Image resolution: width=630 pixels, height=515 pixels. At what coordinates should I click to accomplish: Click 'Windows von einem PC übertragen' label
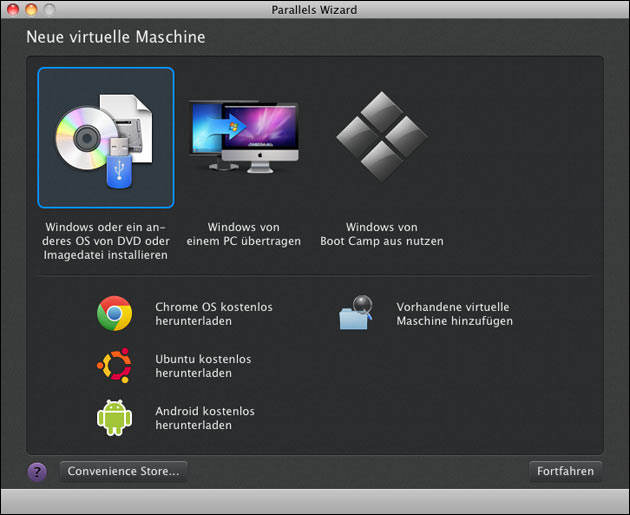pos(243,234)
